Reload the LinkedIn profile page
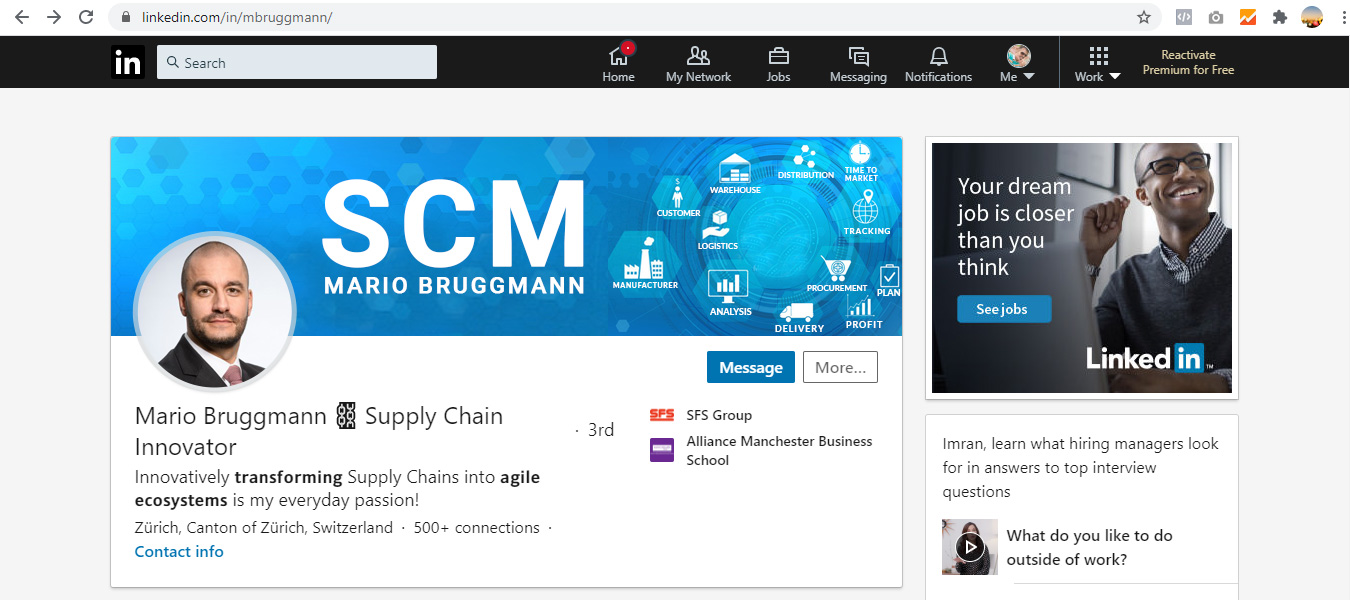The image size is (1350, 600). click(86, 17)
